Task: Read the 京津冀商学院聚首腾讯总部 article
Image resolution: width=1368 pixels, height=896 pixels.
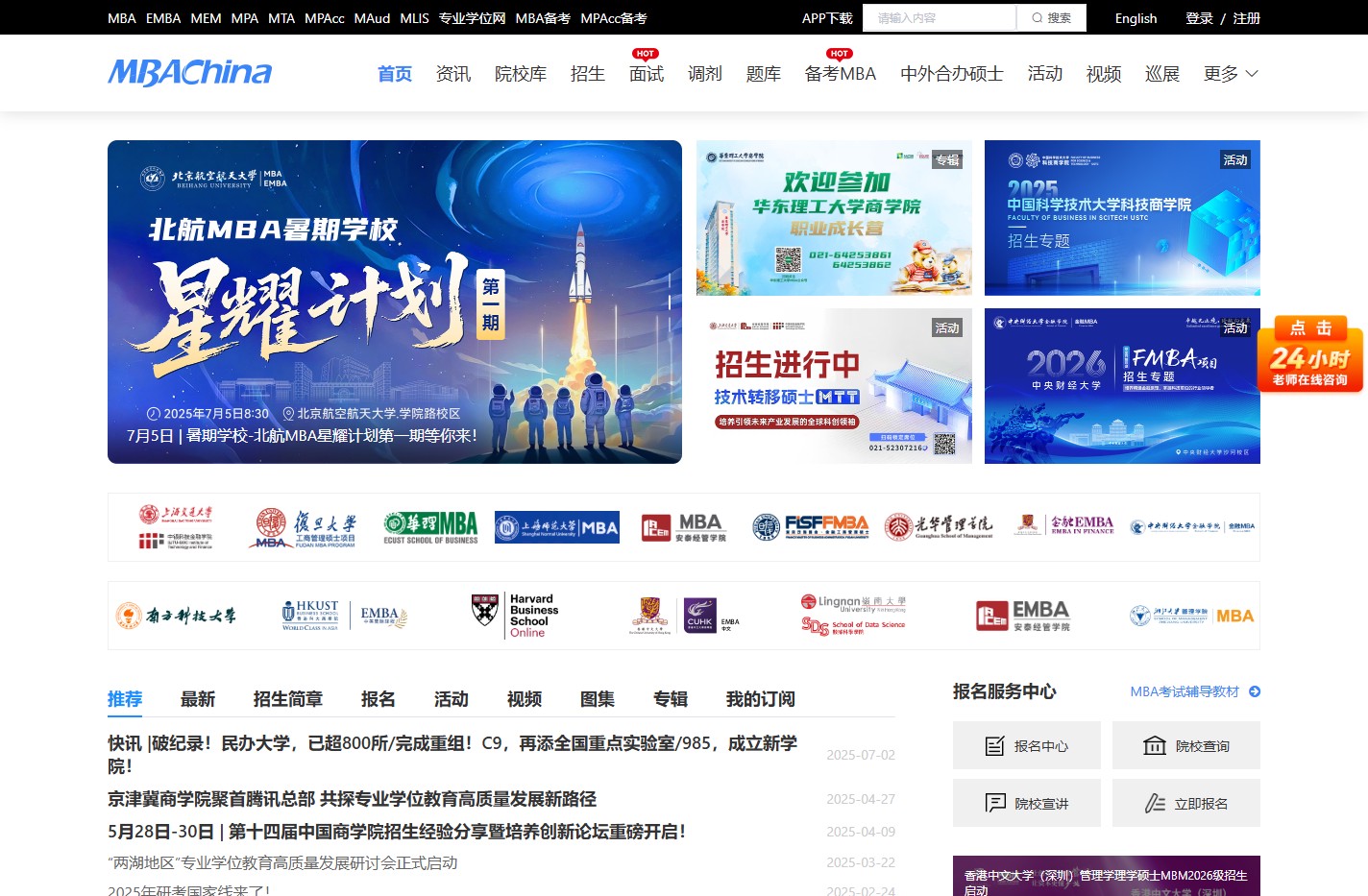Action: (352, 799)
